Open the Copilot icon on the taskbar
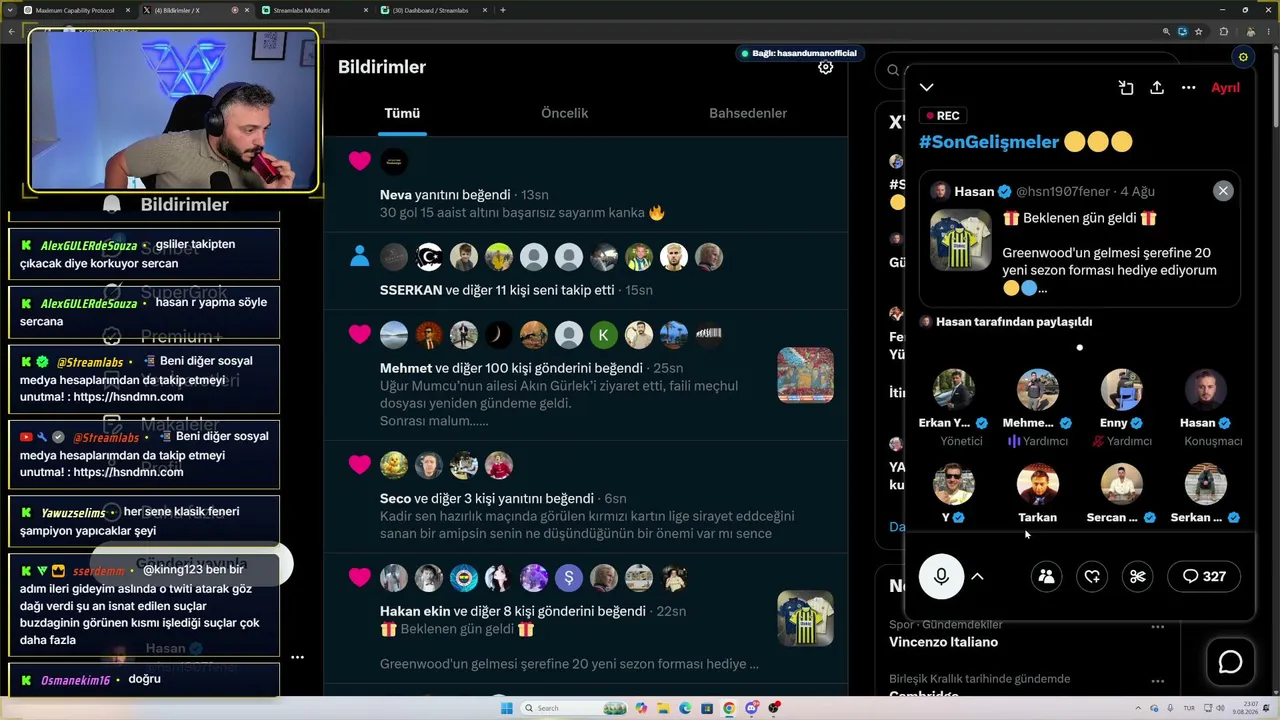The width and height of the screenshot is (1280, 720). click(641, 708)
